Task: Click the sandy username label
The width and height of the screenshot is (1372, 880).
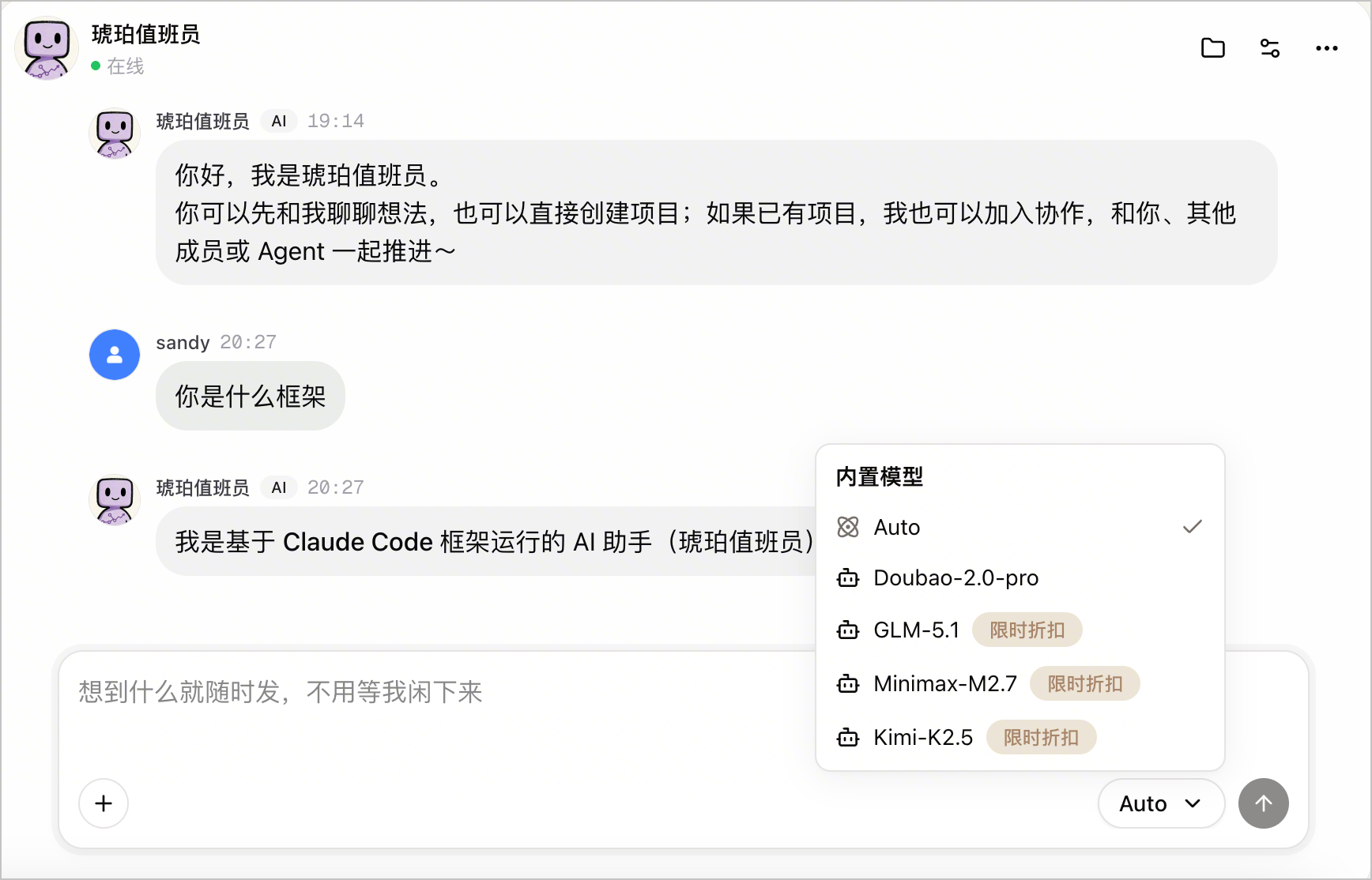Action: point(183,342)
